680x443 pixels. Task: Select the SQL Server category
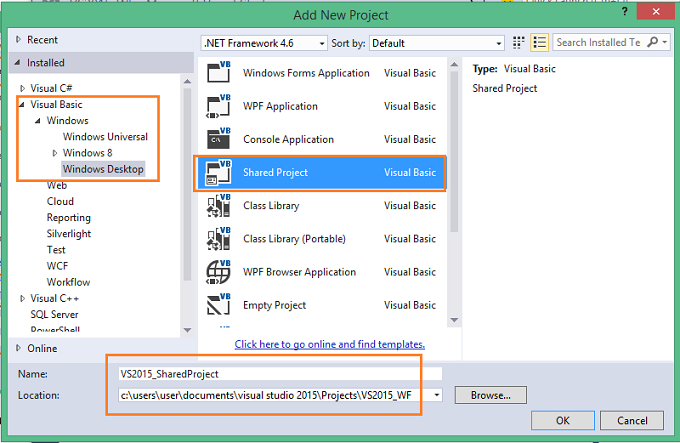tap(54, 314)
